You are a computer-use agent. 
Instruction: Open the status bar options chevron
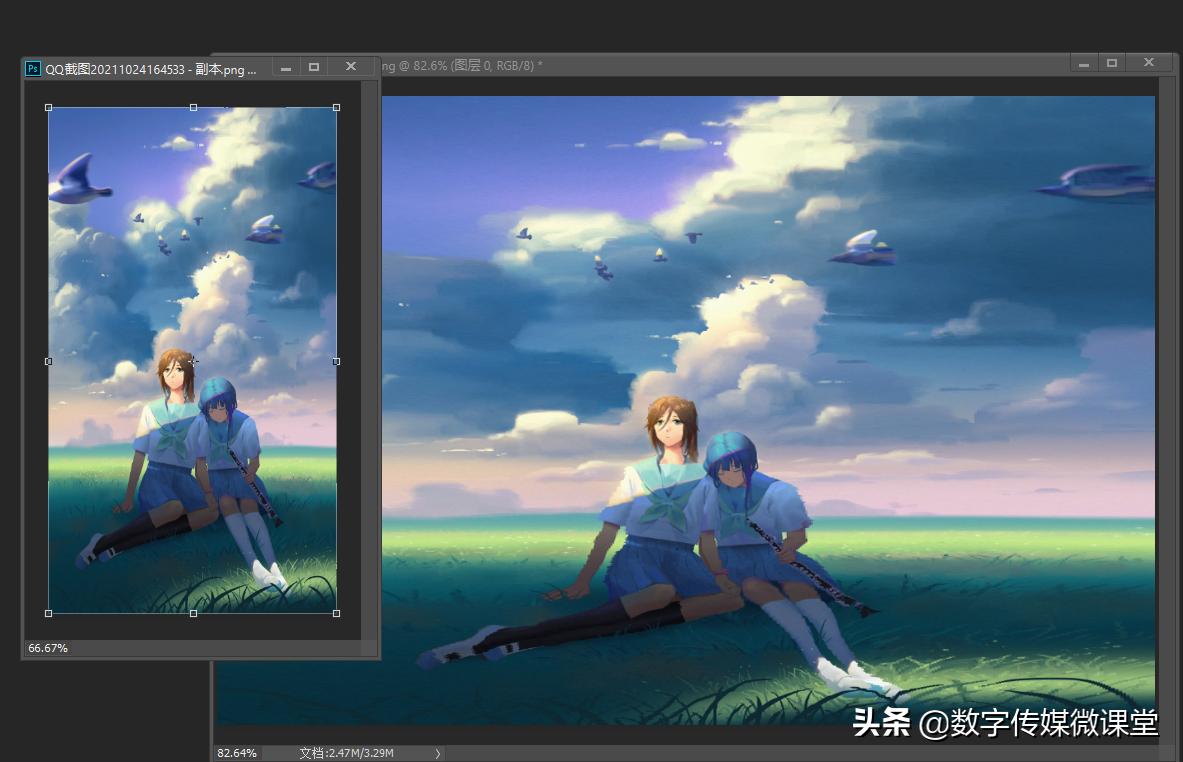tap(437, 754)
